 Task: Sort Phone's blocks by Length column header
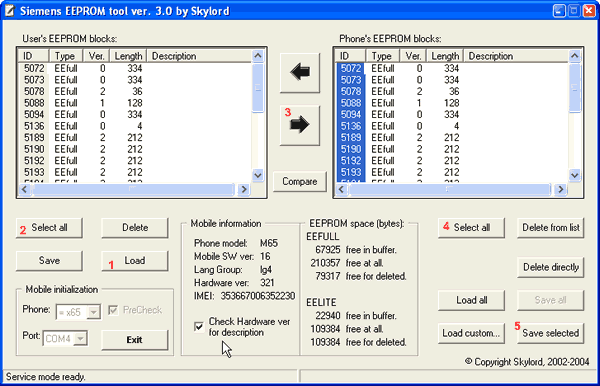click(x=445, y=56)
